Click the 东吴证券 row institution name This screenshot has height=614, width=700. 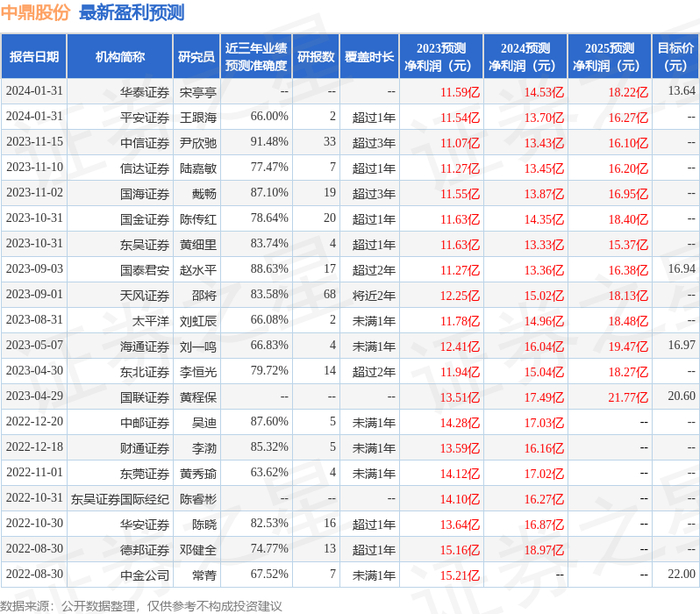(x=144, y=245)
